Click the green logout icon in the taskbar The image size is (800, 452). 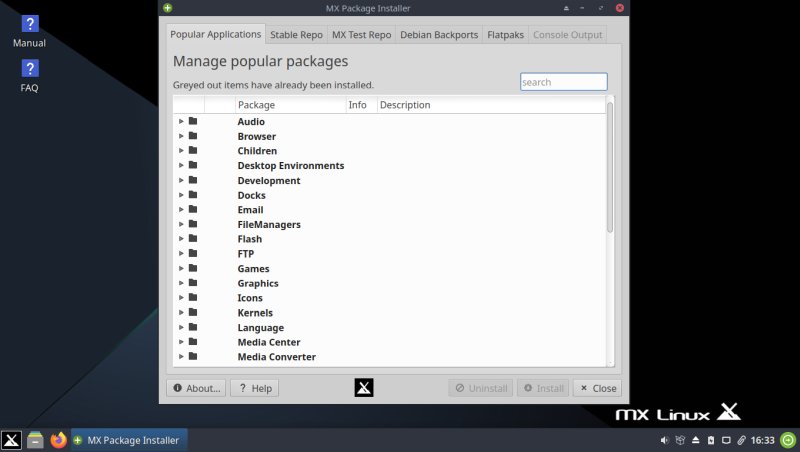click(788, 440)
